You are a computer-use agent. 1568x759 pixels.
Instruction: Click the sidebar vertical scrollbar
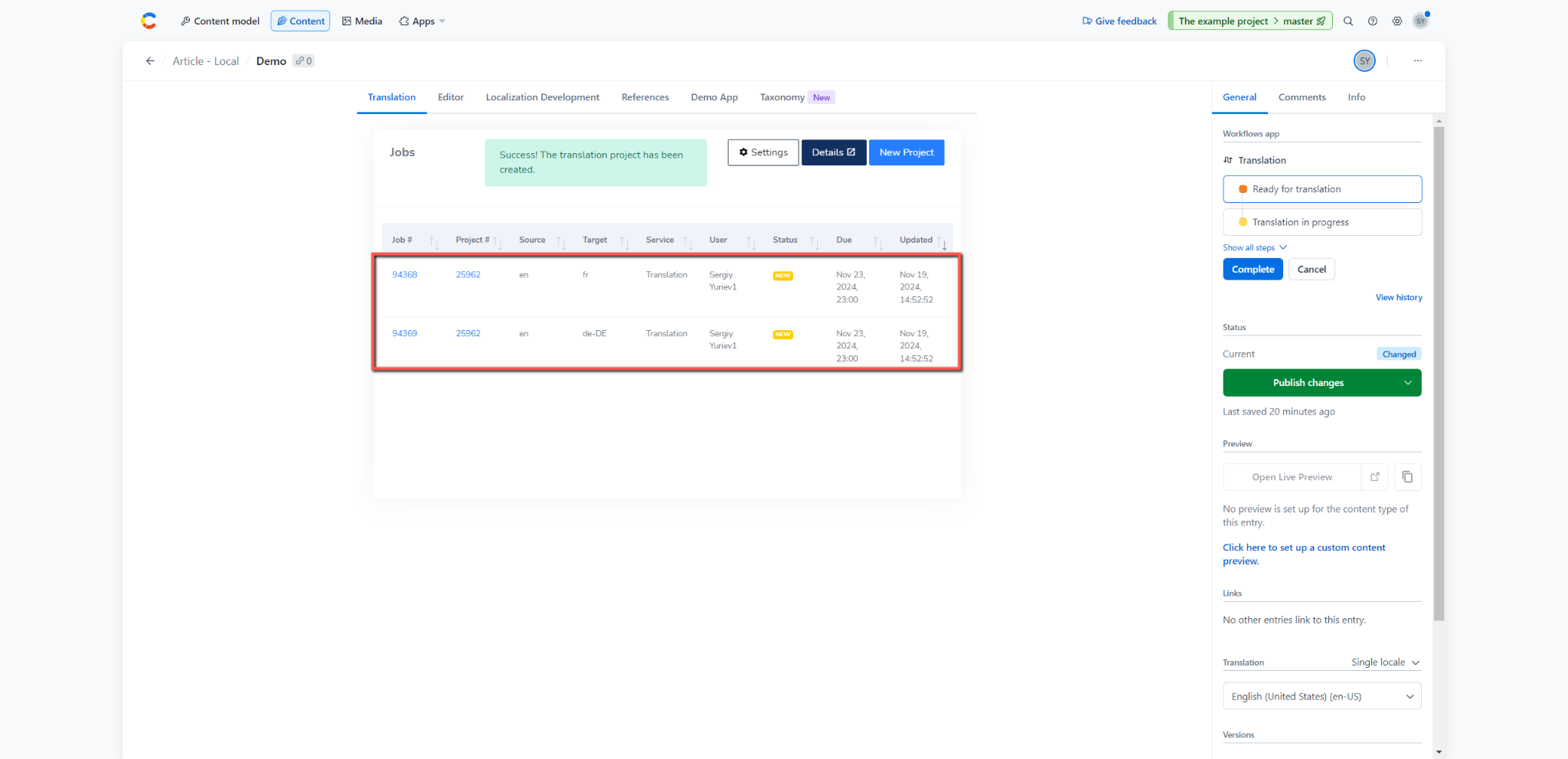[1439, 374]
